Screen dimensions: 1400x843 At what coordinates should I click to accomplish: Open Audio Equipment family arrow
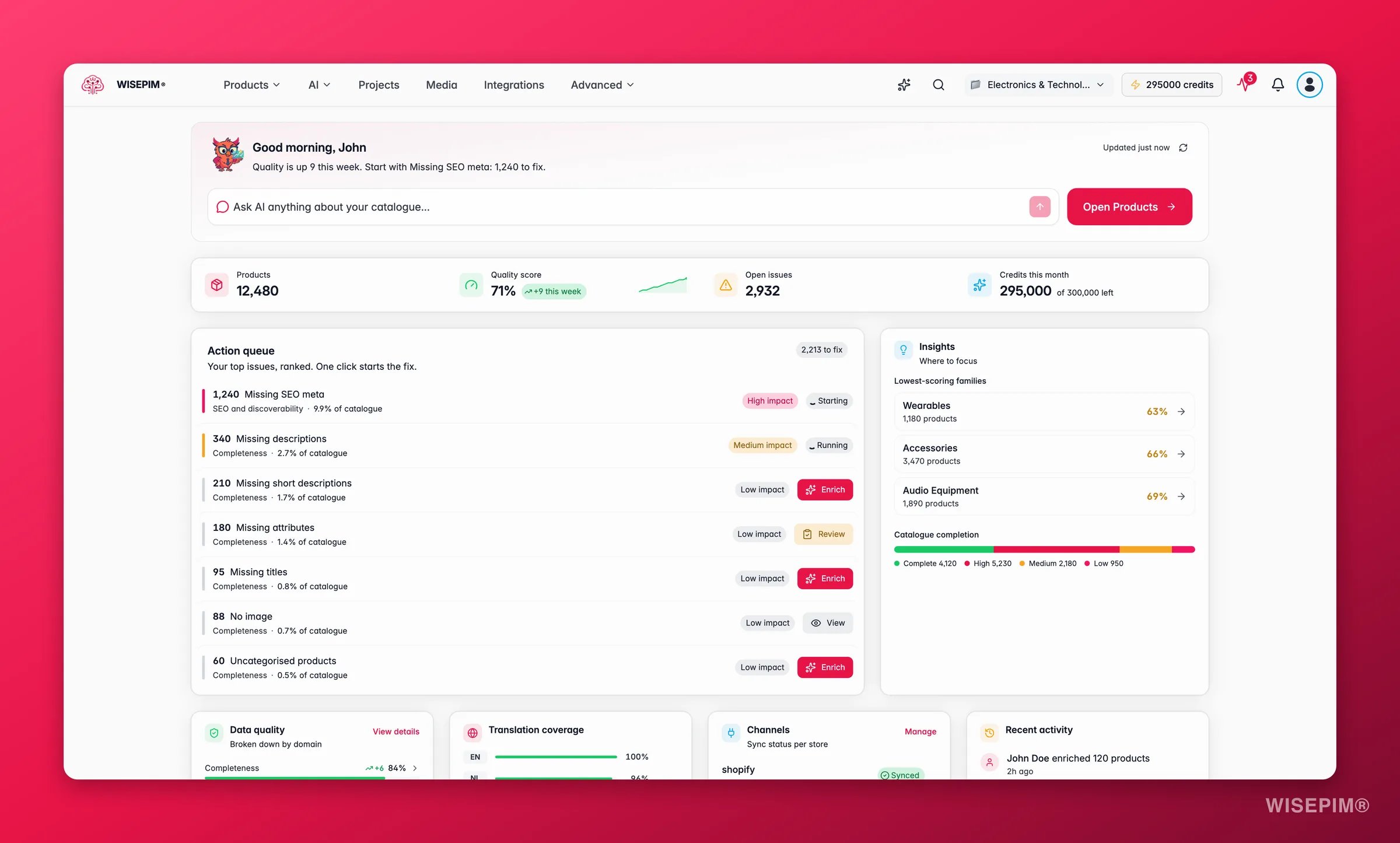(1181, 496)
